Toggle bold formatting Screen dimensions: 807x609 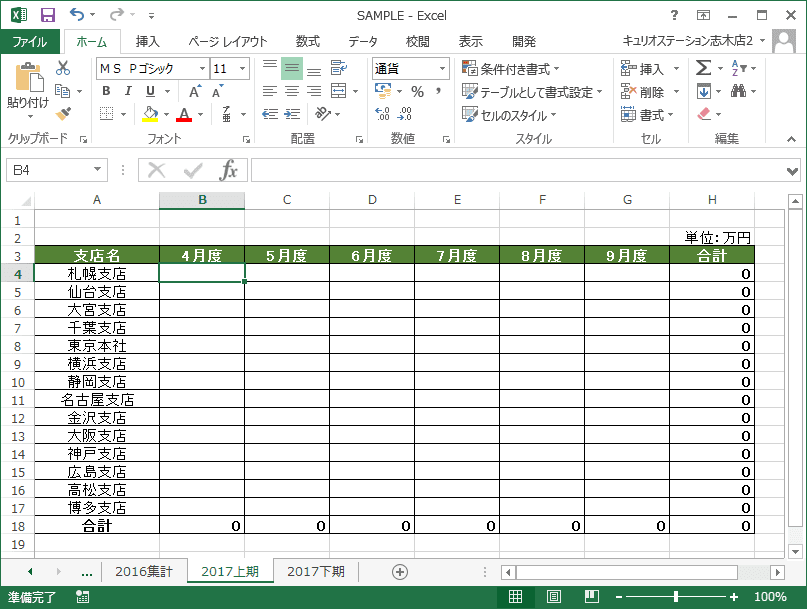106,92
